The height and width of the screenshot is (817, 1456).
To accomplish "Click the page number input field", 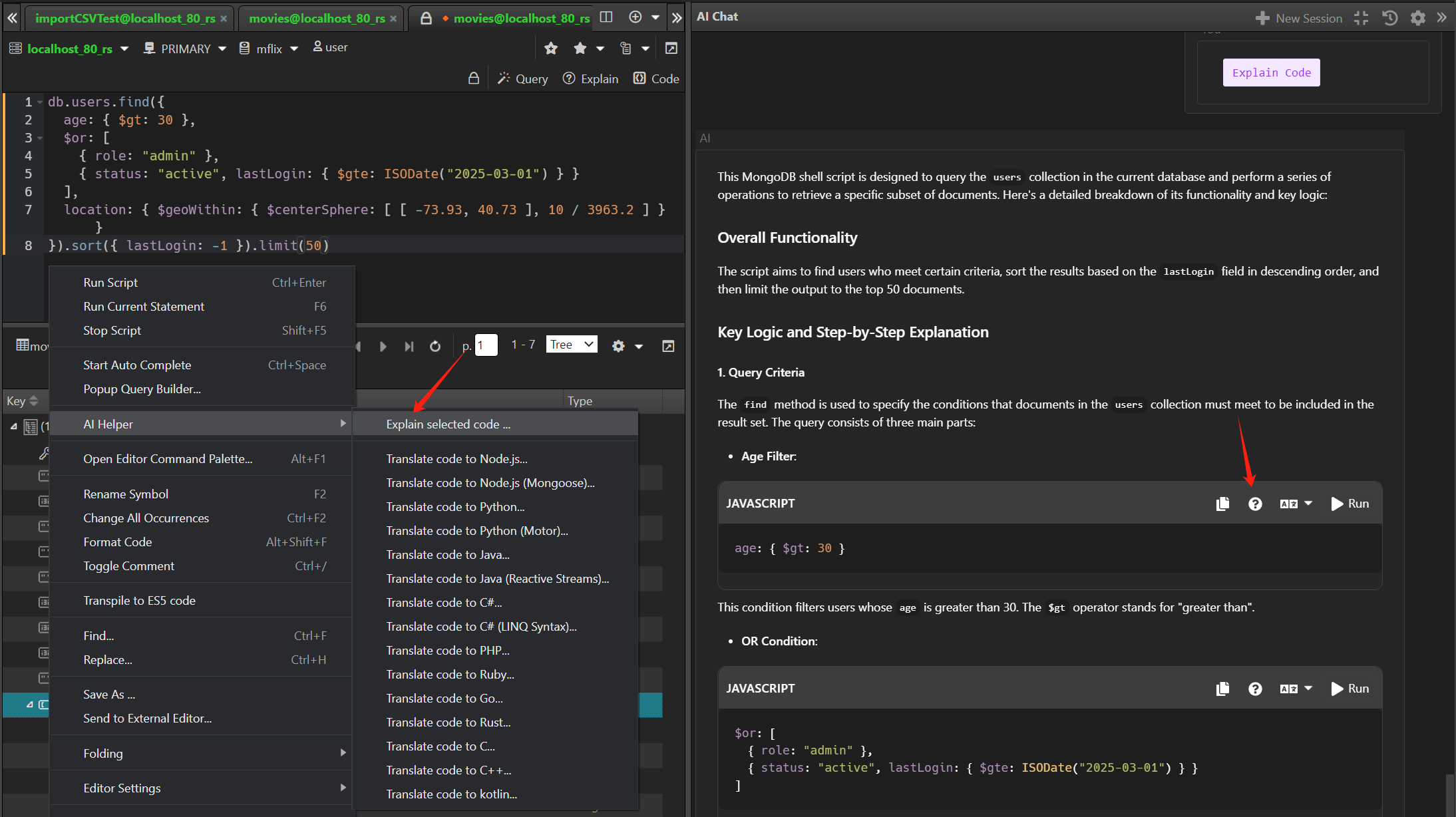I will point(486,345).
